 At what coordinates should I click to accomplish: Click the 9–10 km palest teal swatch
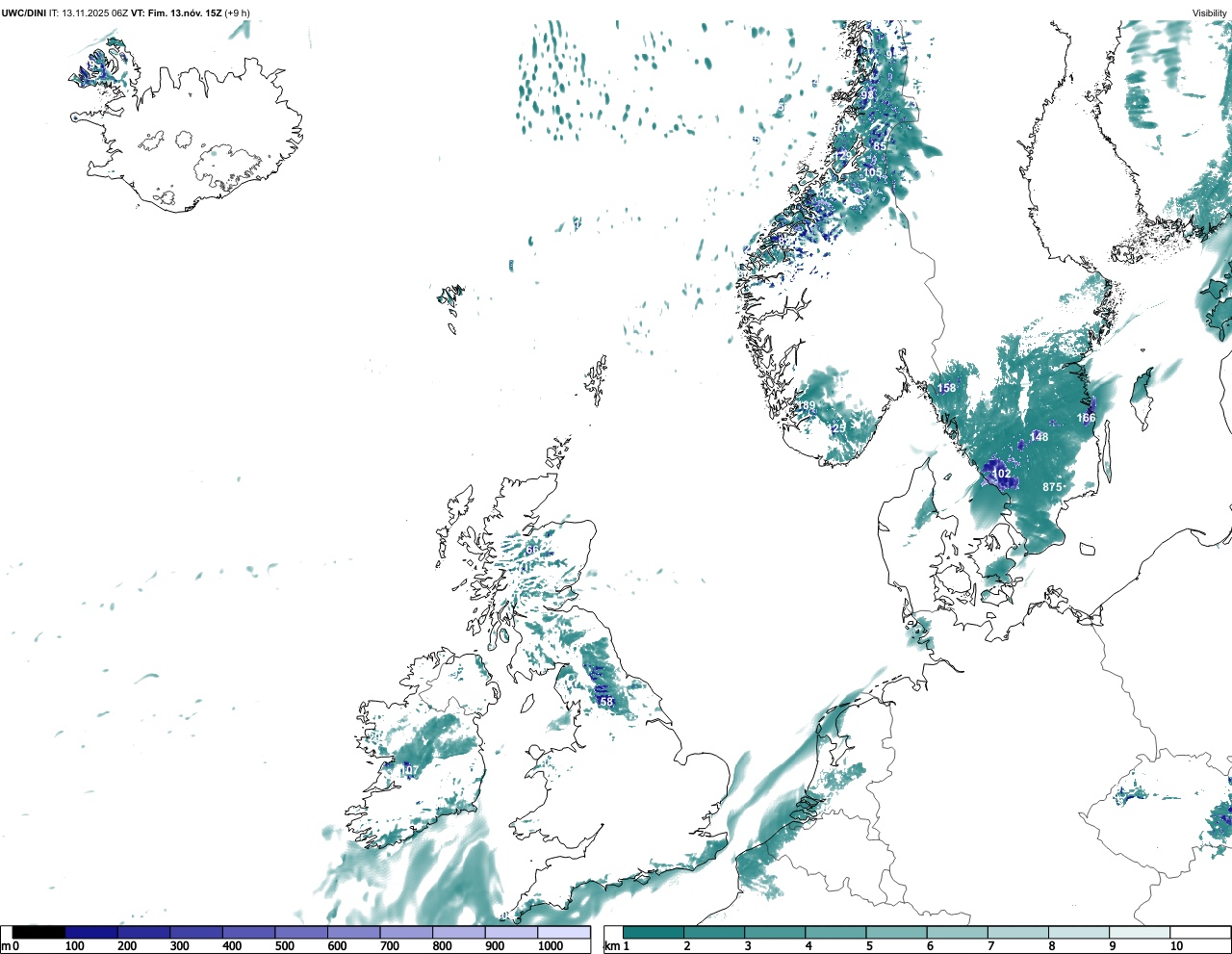click(1140, 932)
